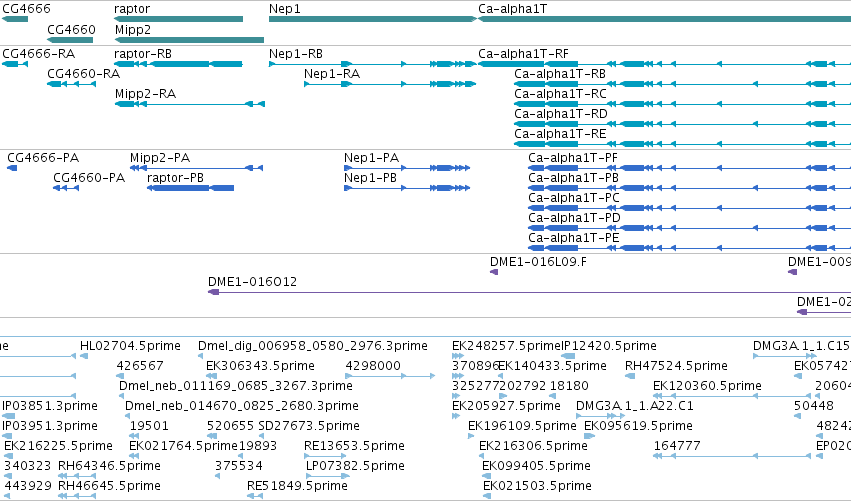The width and height of the screenshot is (851, 501).
Task: Select the CG4660 gene bar
Action: pos(71,40)
